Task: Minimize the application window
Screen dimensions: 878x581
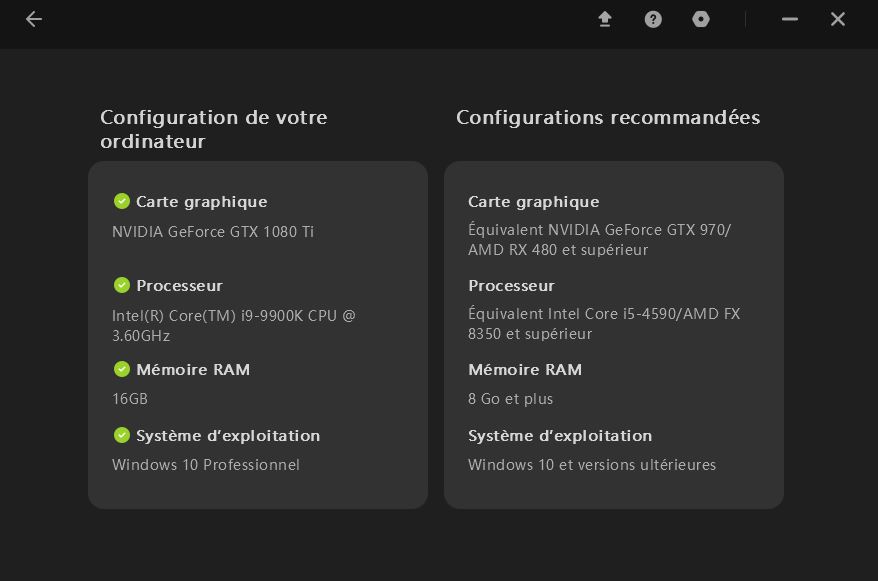Action: [x=789, y=19]
